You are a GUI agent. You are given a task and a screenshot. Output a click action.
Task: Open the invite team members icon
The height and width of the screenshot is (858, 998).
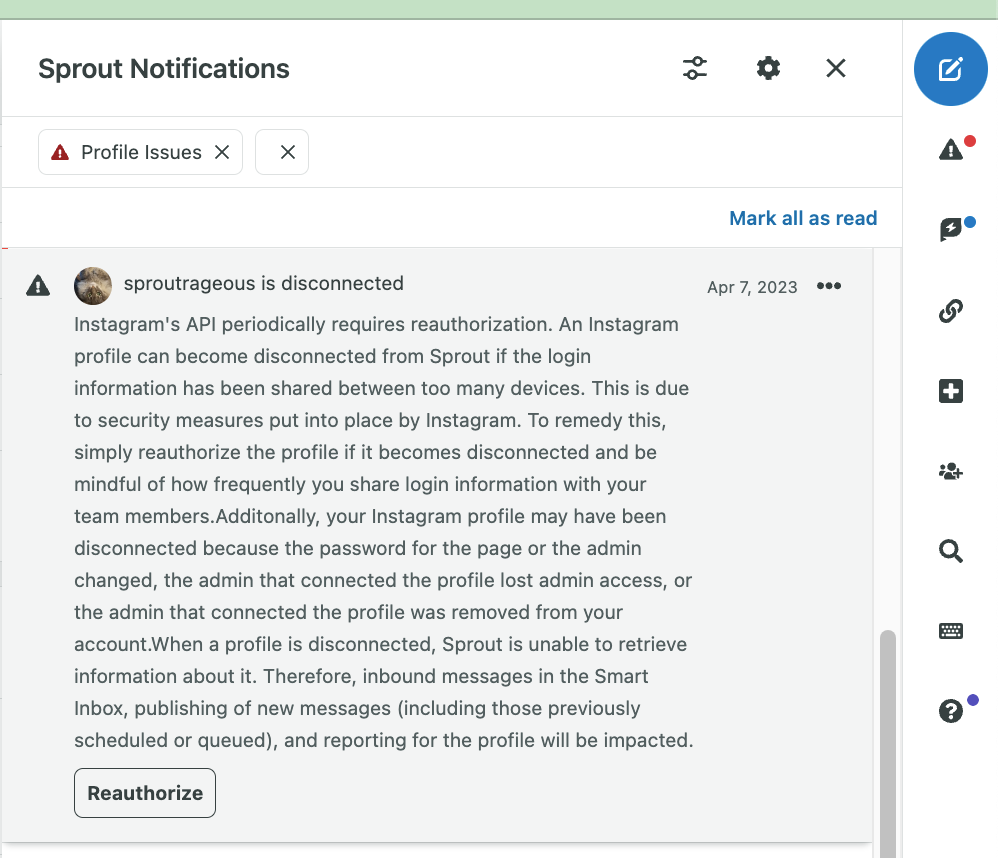(951, 471)
